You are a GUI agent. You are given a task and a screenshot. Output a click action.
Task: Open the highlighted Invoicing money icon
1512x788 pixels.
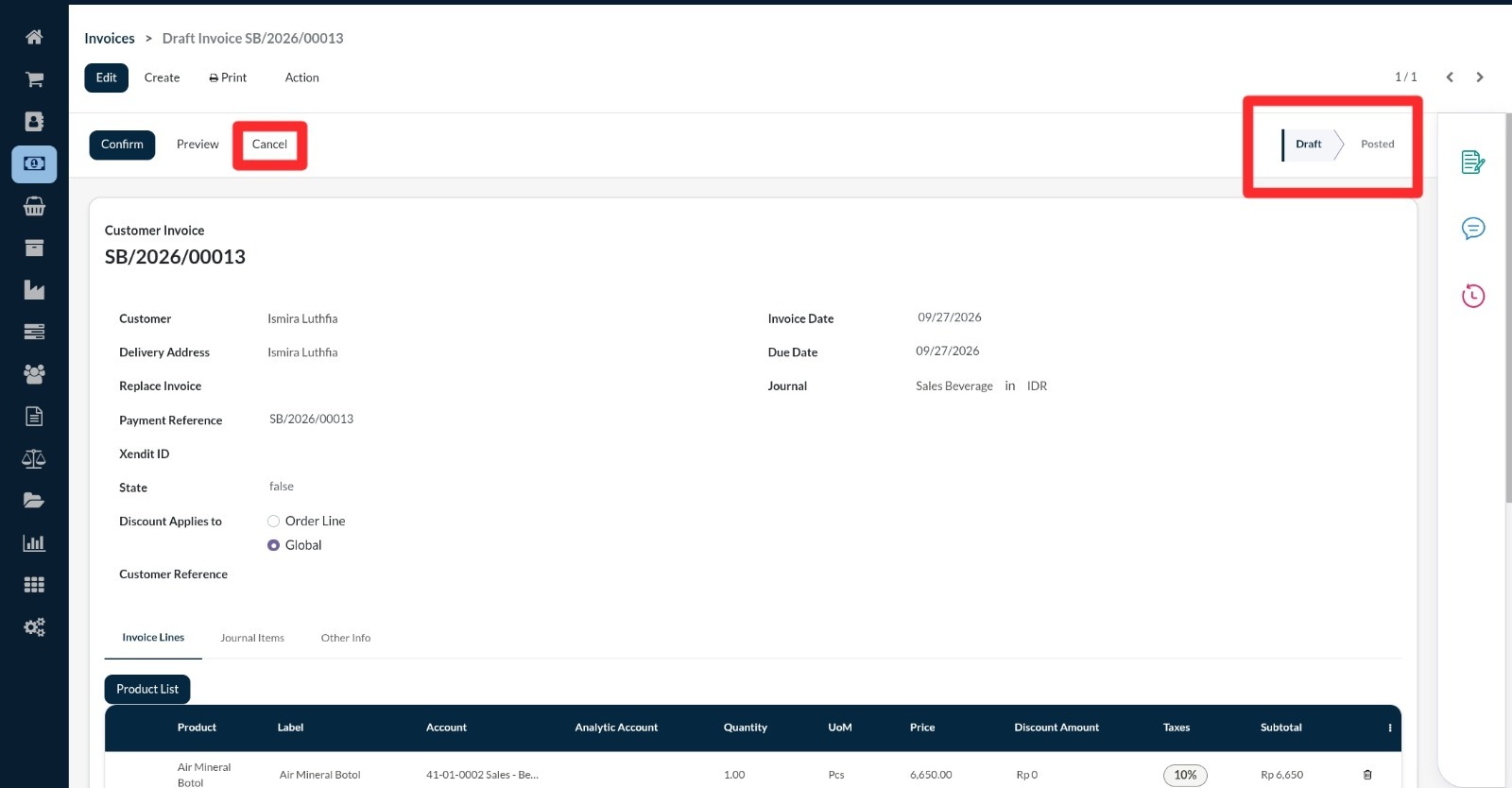pos(34,163)
